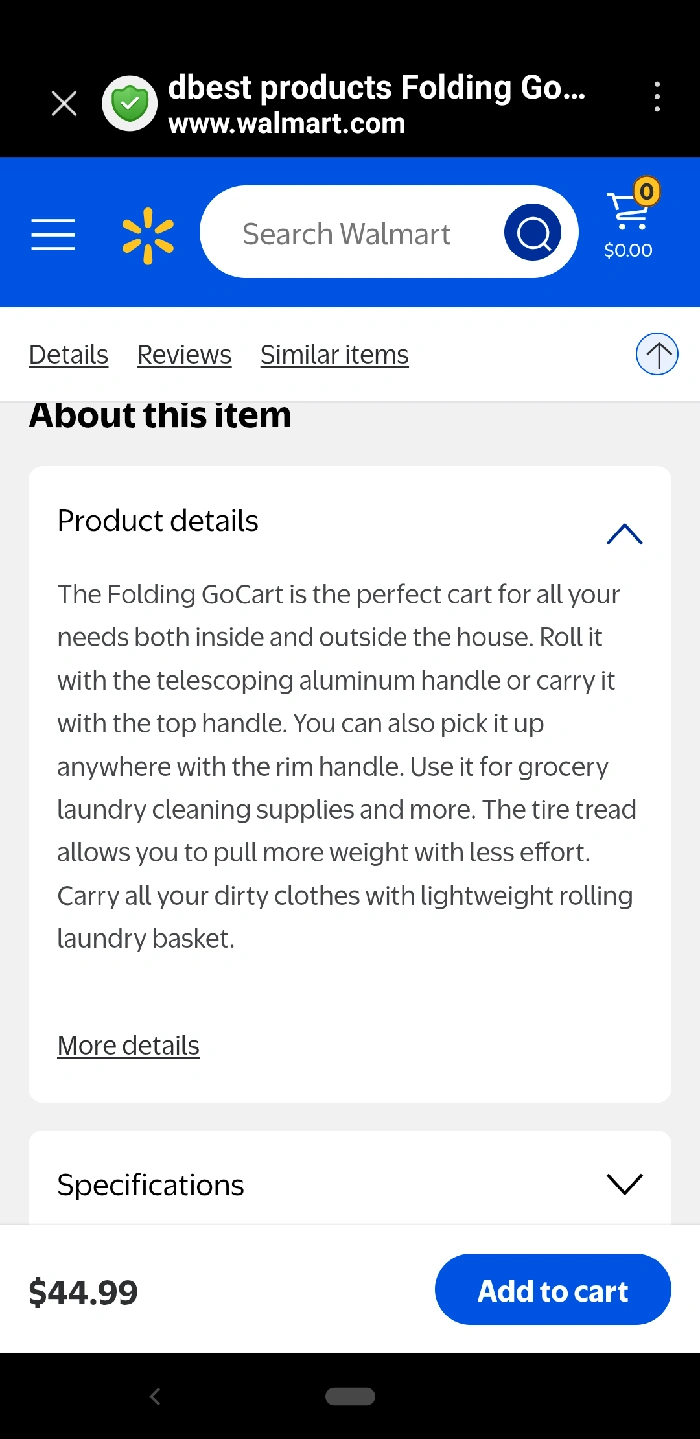Tap the Specifications heading text
This screenshot has width=700, height=1439.
[151, 1185]
